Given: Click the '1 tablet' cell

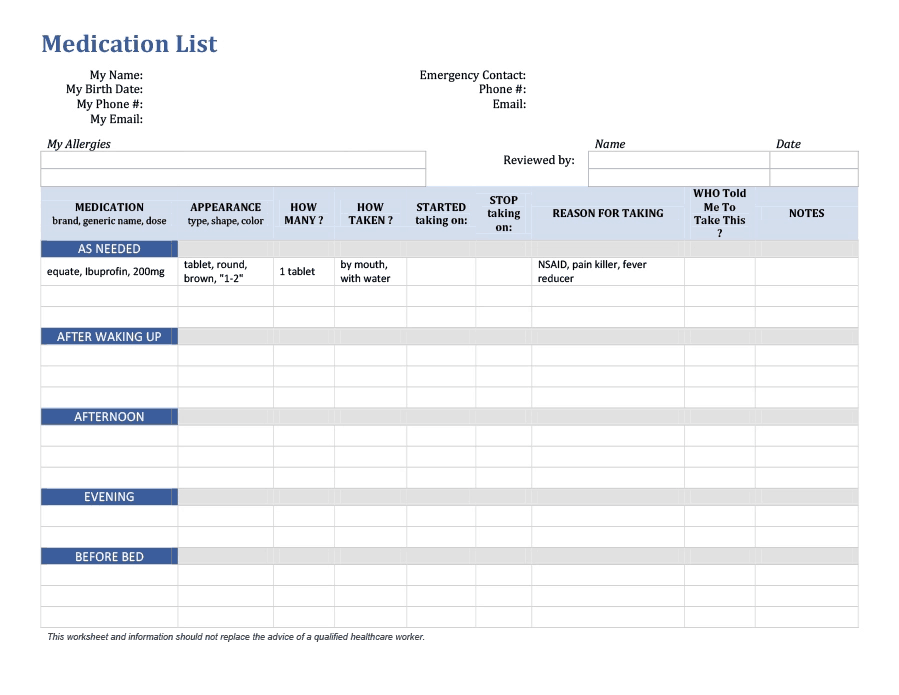Looking at the screenshot, I should click(304, 271).
